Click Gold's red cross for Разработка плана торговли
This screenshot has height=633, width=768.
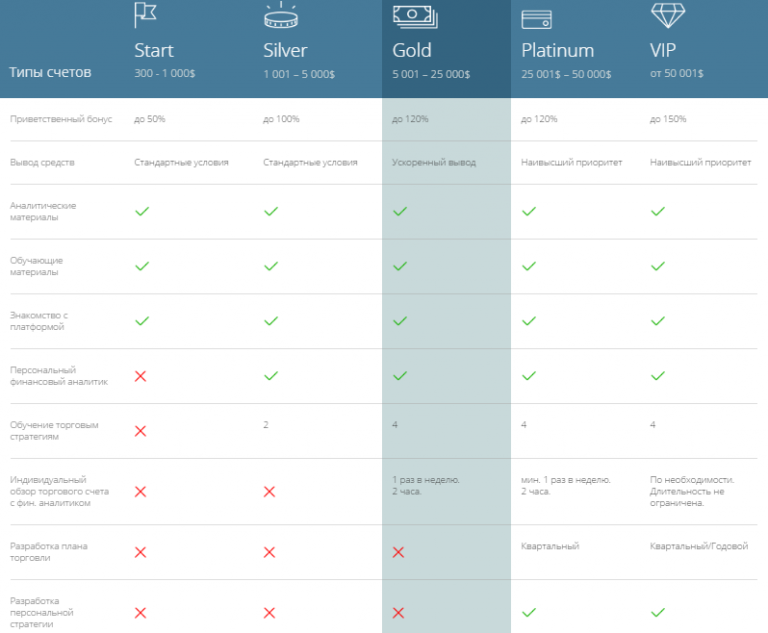point(398,553)
